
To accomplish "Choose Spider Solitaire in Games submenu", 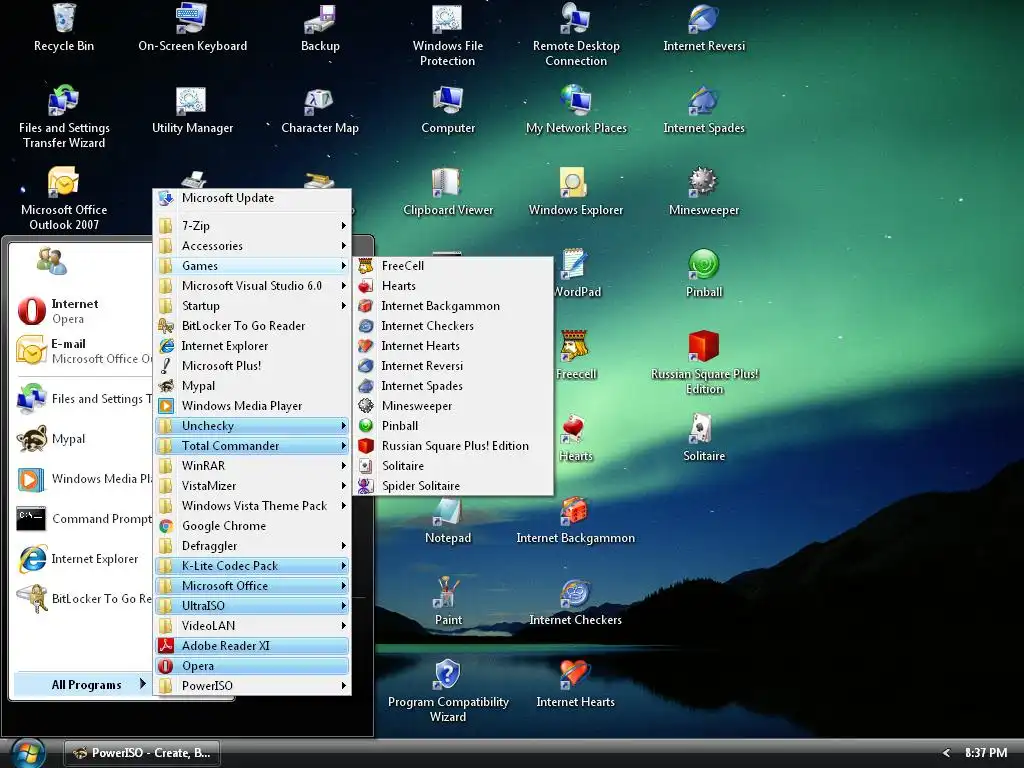I will (453, 486).
